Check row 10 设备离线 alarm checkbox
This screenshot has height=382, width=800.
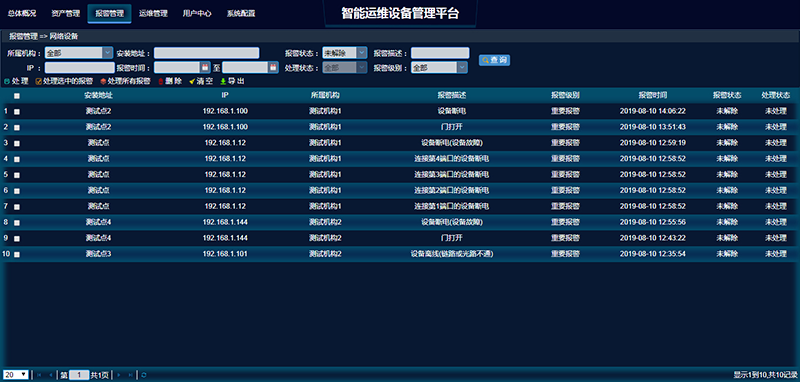17,254
